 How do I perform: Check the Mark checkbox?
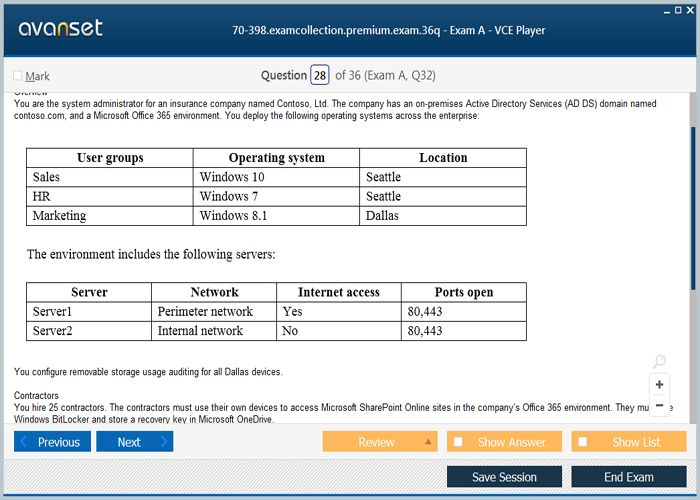[x=17, y=75]
